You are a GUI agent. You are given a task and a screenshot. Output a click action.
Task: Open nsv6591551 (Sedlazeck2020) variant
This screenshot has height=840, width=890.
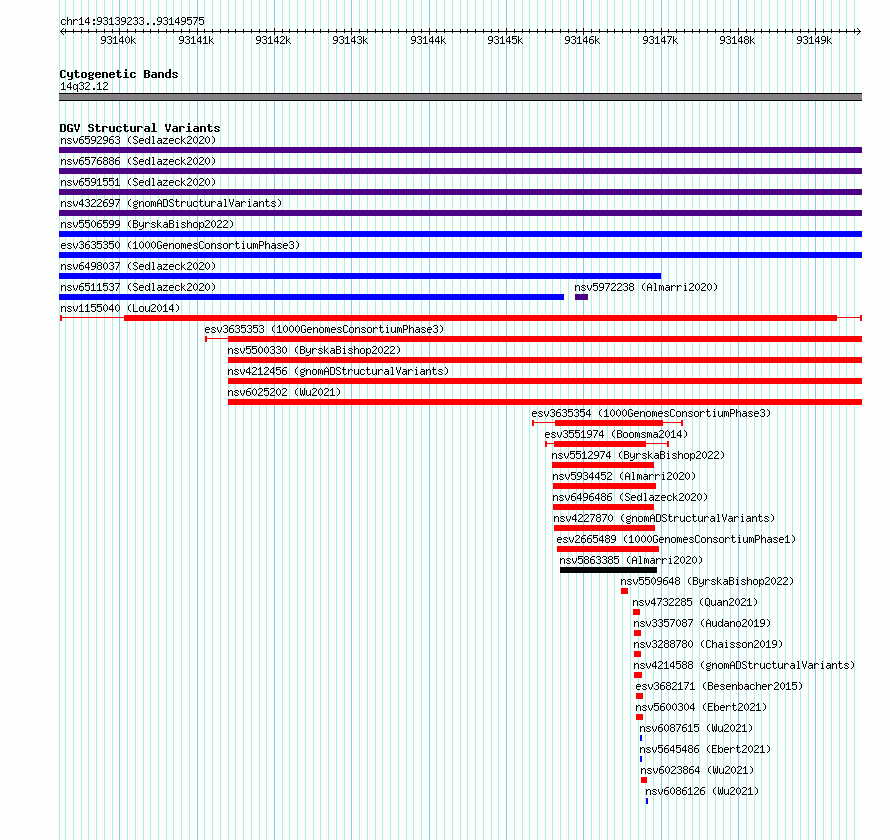tap(138, 182)
